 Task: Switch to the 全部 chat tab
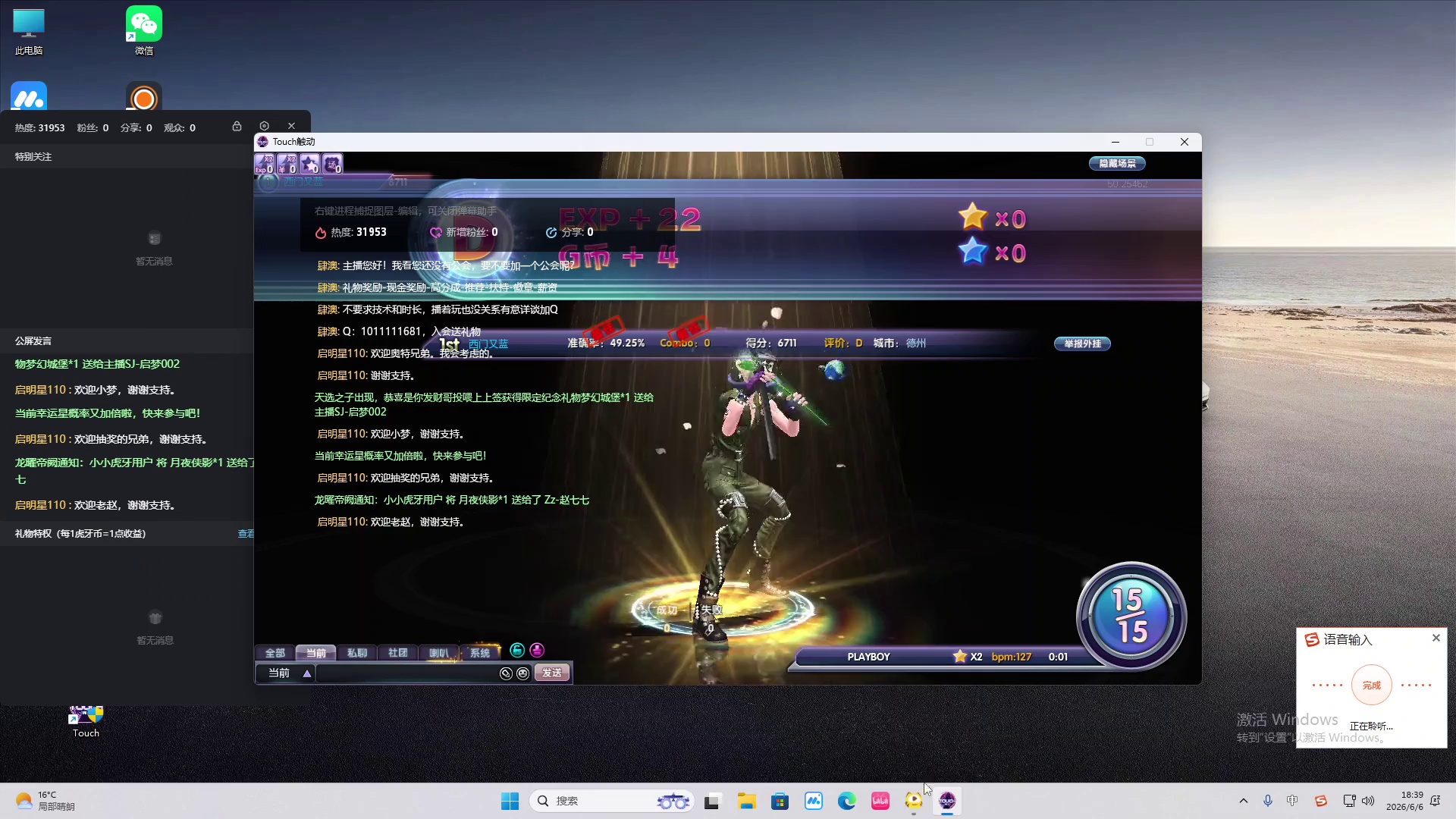[x=275, y=653]
